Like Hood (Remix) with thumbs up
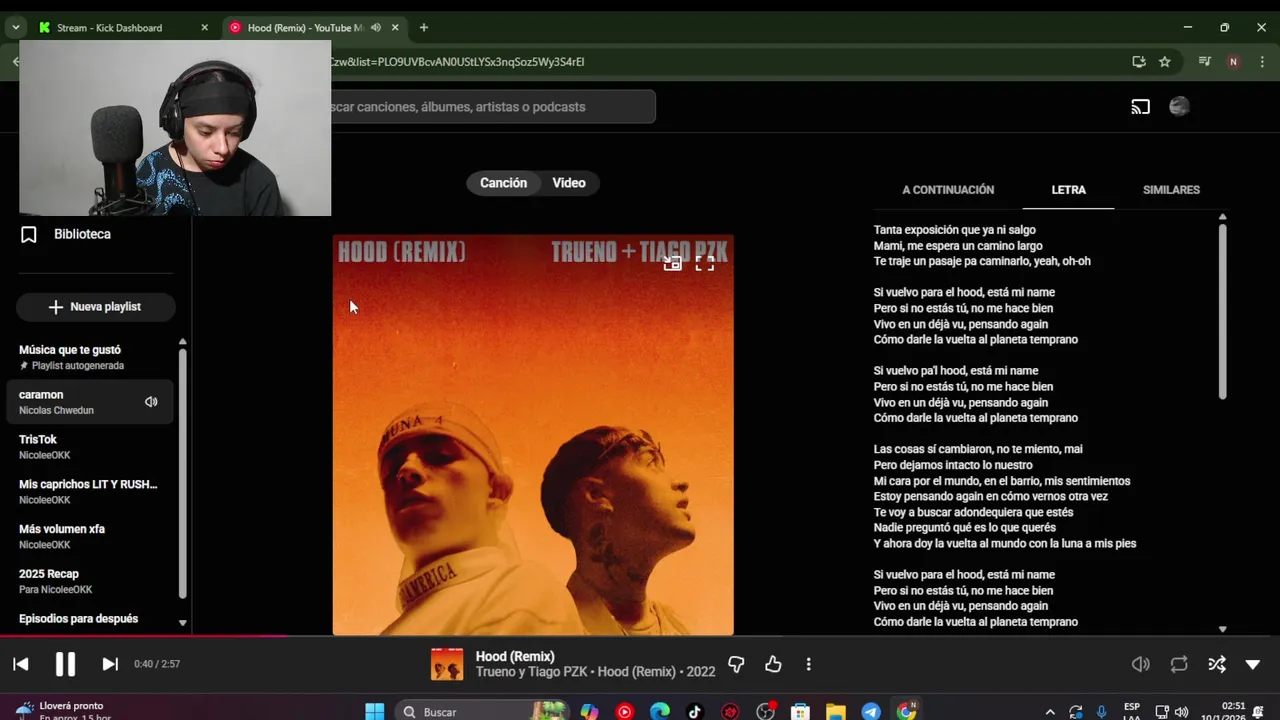 point(773,664)
